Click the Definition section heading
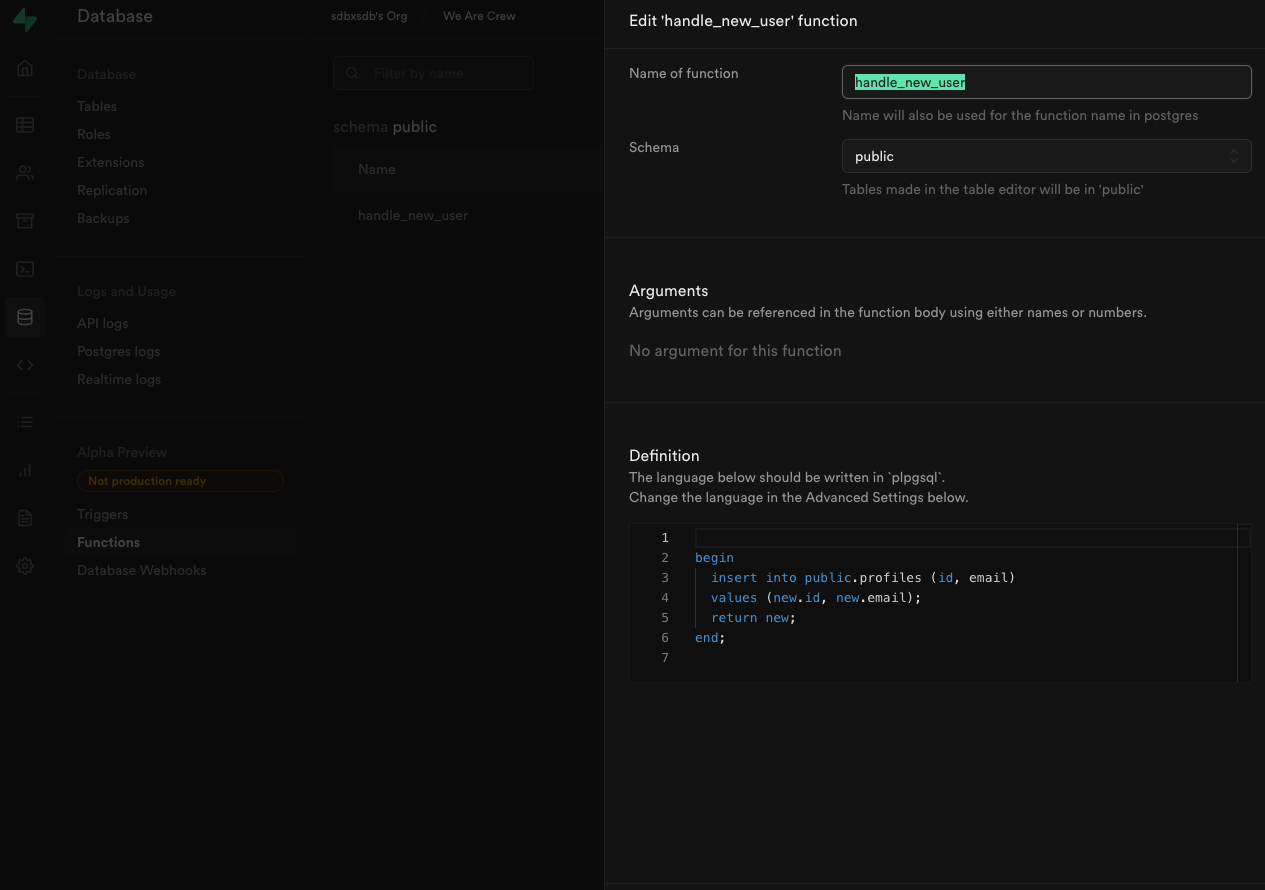The height and width of the screenshot is (890, 1265). coord(664,455)
